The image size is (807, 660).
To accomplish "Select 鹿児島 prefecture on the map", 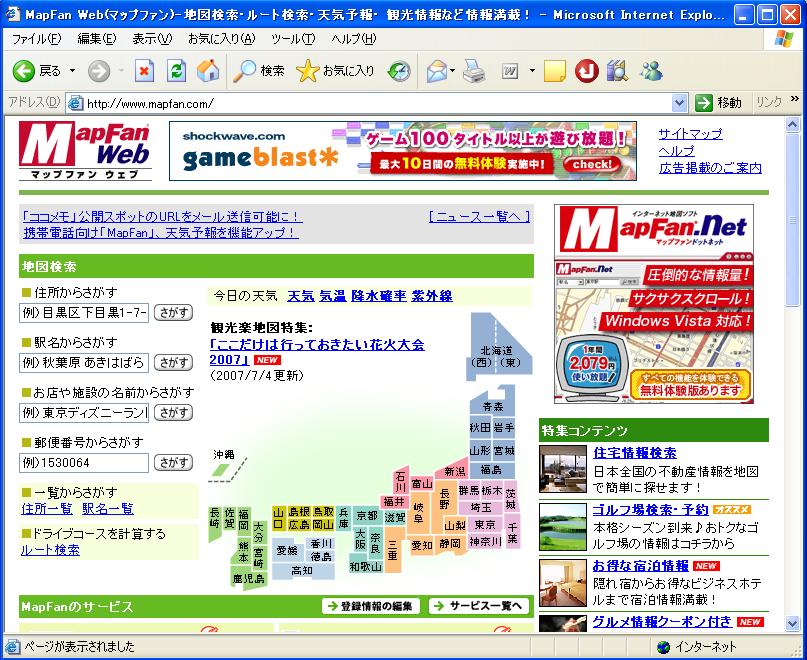I will tap(248, 579).
